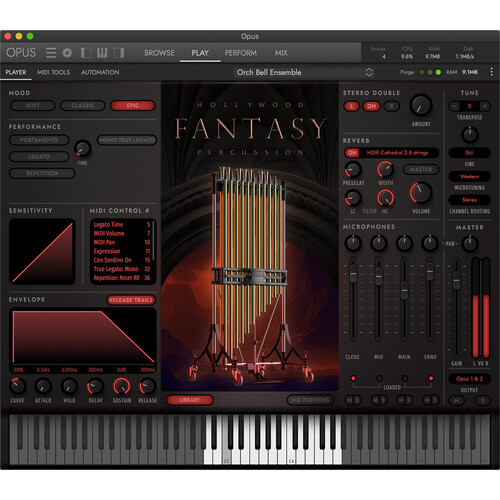Enable Portamento performance mode
Image resolution: width=500 pixels, height=500 pixels.
[x=39, y=140]
